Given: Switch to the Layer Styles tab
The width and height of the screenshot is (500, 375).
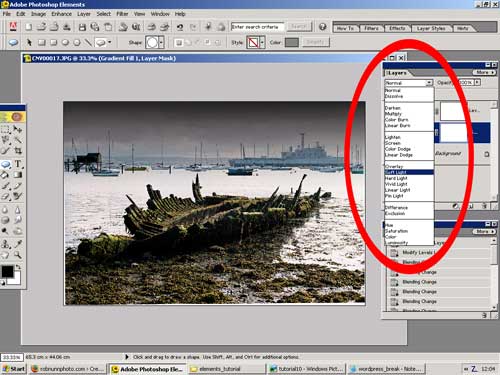Looking at the screenshot, I should pyautogui.click(x=431, y=28).
